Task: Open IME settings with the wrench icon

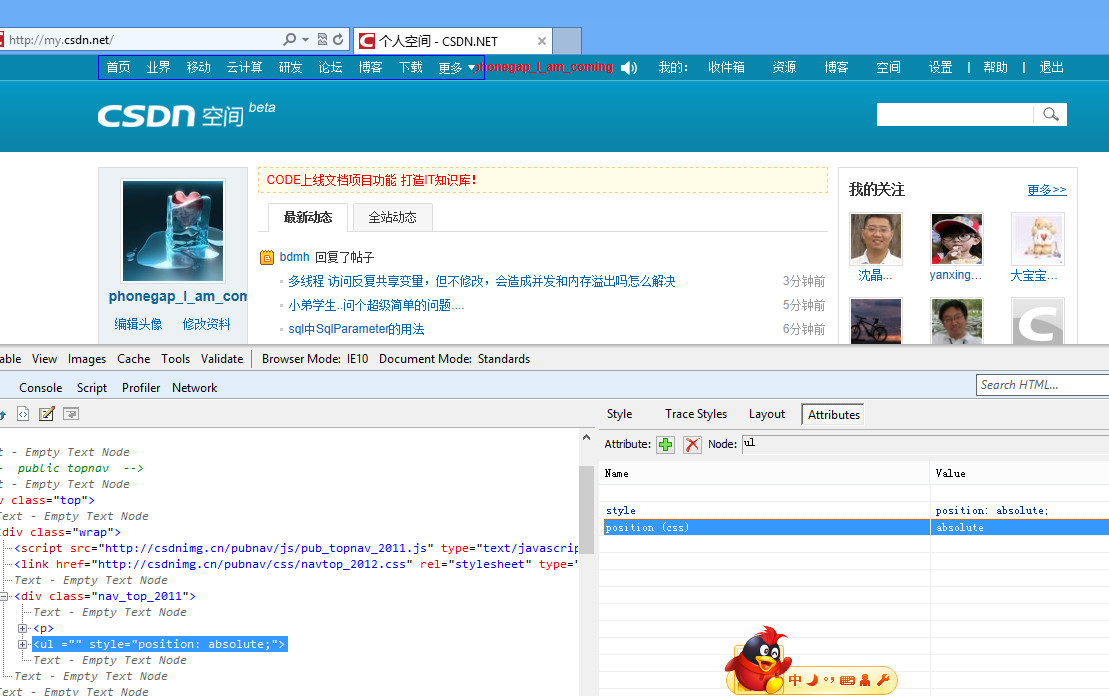Action: (883, 680)
